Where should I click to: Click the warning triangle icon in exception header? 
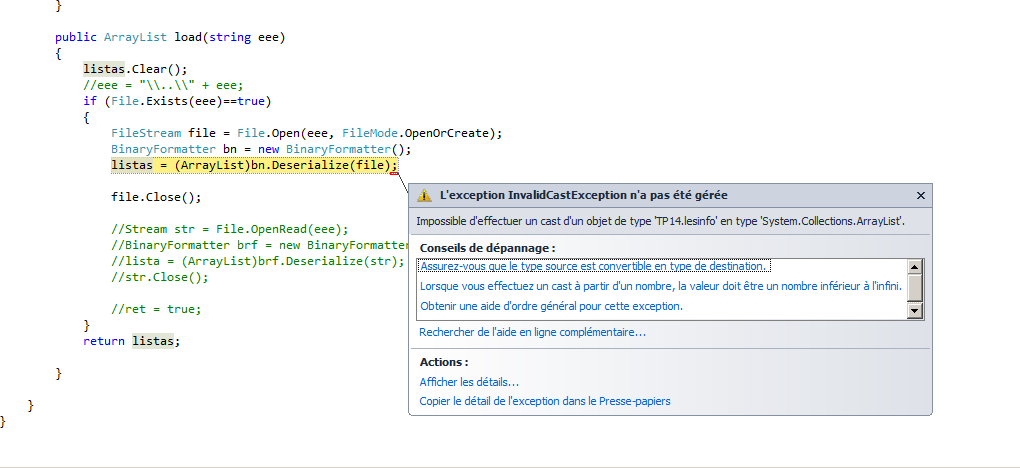click(425, 196)
